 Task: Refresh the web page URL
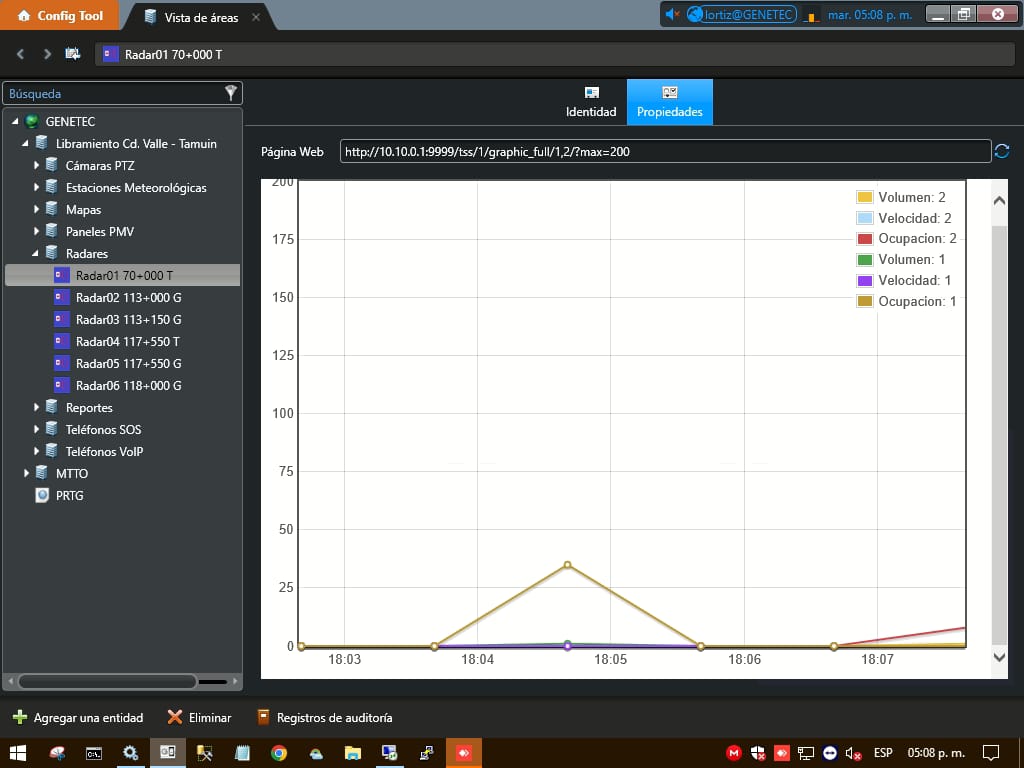click(1002, 151)
